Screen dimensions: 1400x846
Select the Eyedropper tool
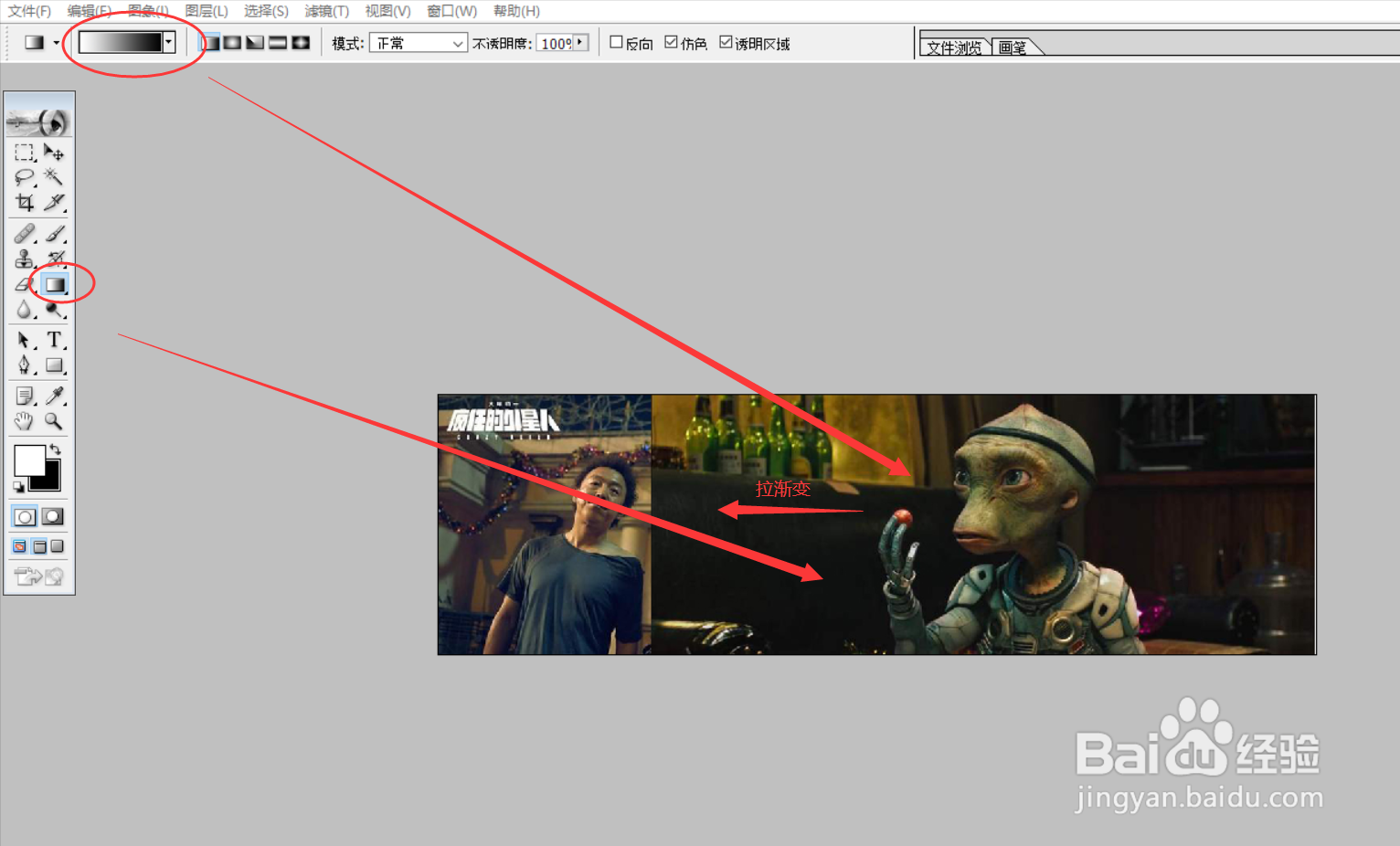click(54, 396)
